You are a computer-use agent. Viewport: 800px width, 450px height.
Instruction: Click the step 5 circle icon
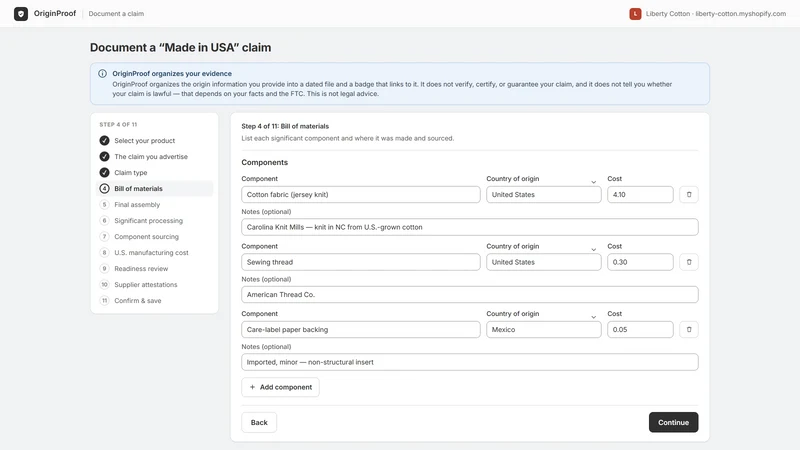(x=104, y=205)
